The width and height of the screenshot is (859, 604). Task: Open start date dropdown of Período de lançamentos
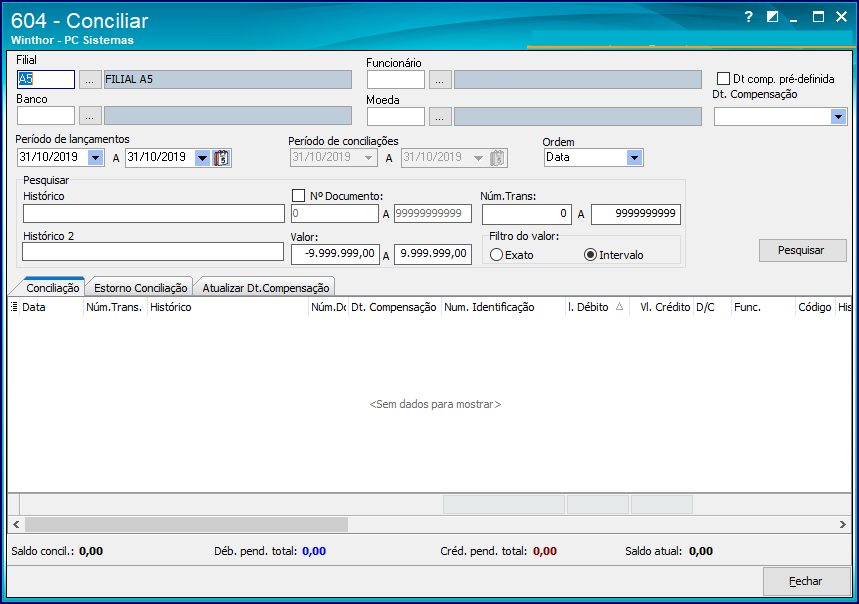coord(95,158)
